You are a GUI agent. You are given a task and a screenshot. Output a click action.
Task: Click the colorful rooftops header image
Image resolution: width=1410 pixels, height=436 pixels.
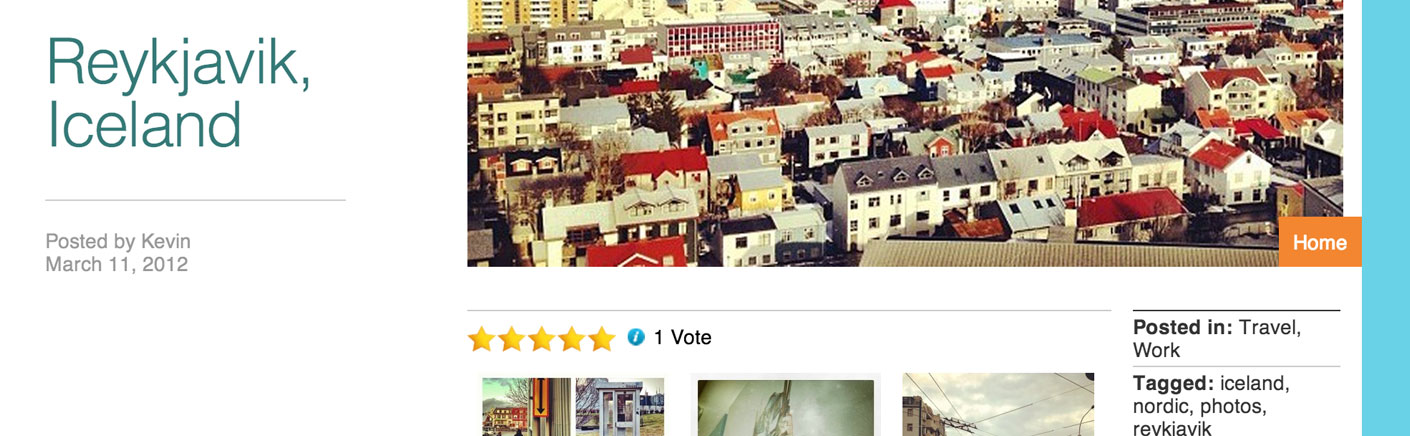(x=905, y=133)
